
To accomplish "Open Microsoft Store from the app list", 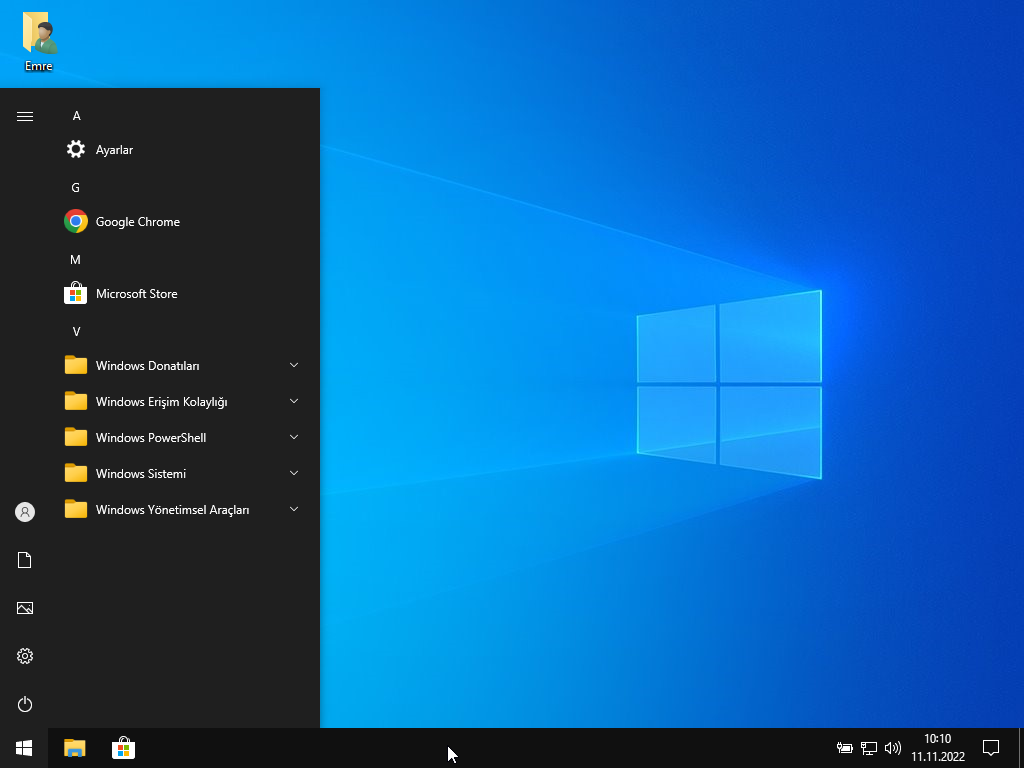I will click(136, 293).
